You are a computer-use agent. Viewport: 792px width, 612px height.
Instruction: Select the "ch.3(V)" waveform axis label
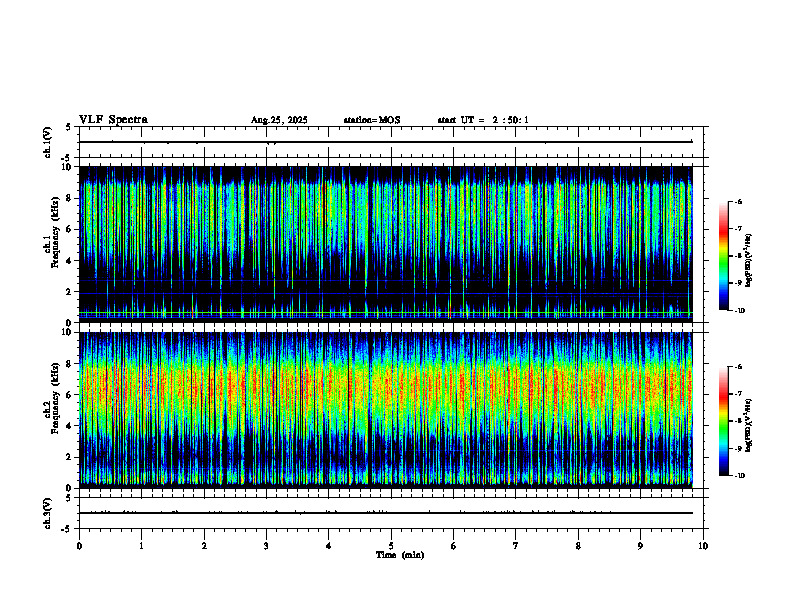[47, 513]
